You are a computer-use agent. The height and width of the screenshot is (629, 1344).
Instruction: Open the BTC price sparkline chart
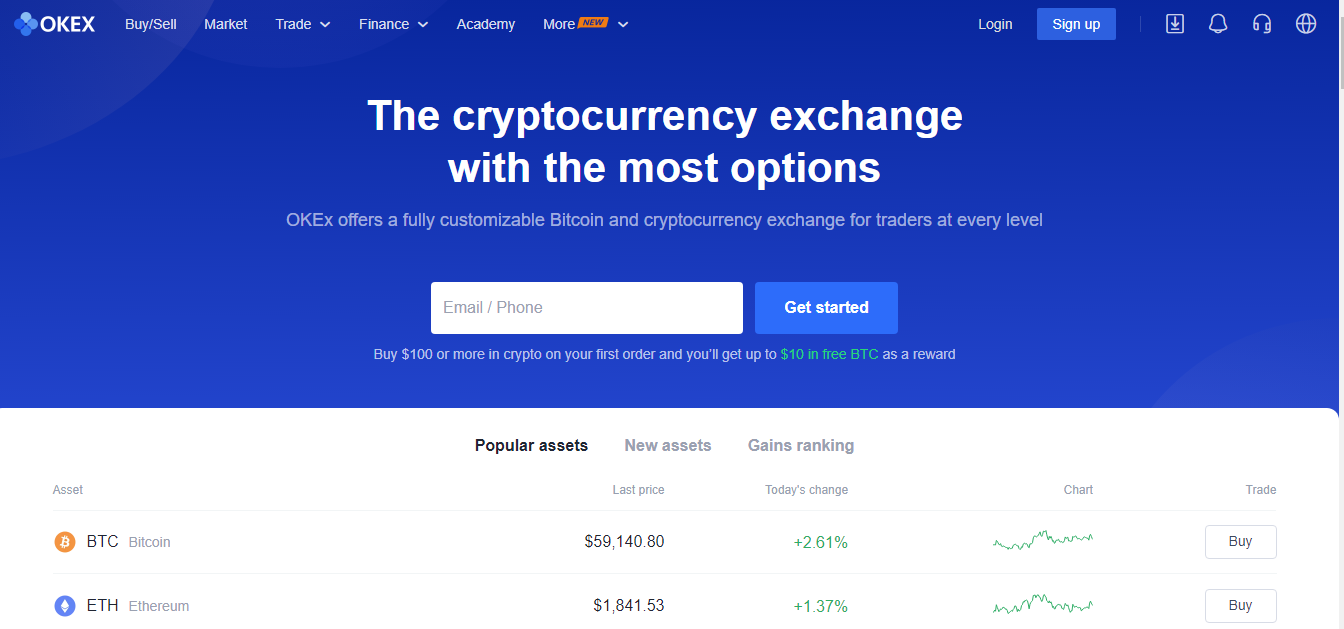pos(1043,541)
